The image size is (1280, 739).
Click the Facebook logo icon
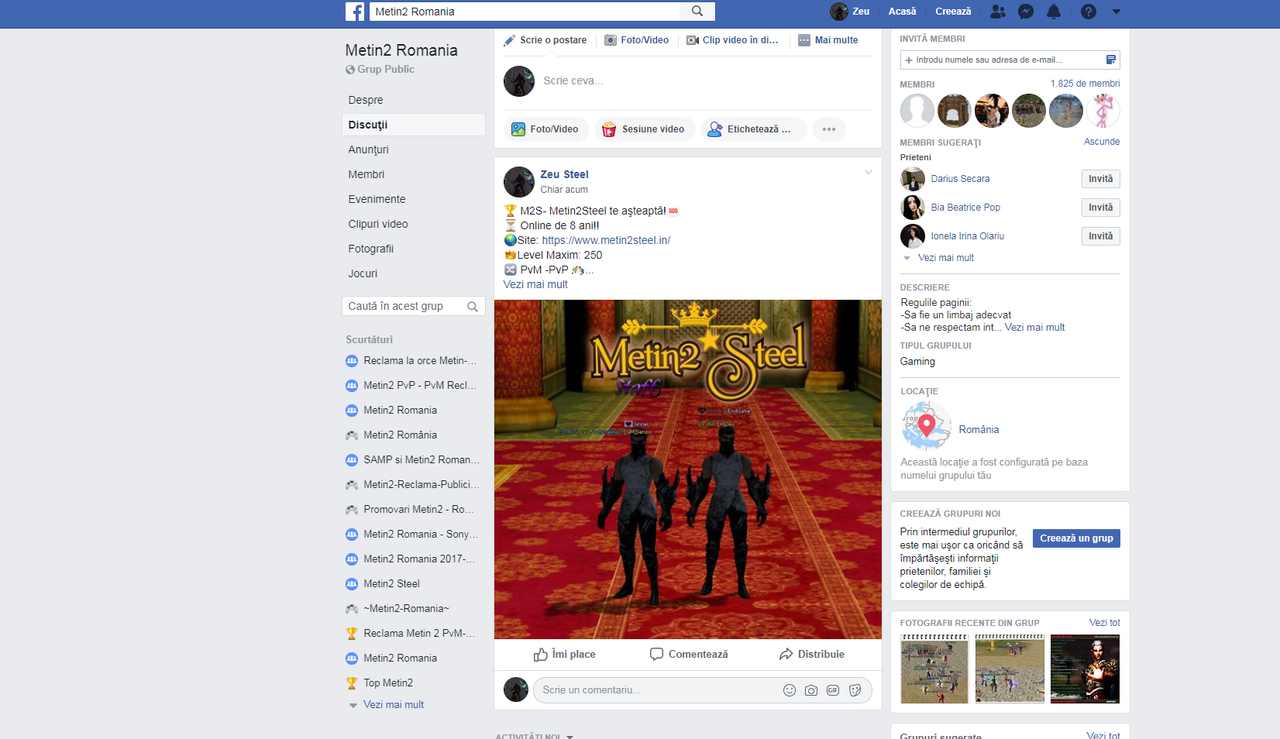pos(355,12)
